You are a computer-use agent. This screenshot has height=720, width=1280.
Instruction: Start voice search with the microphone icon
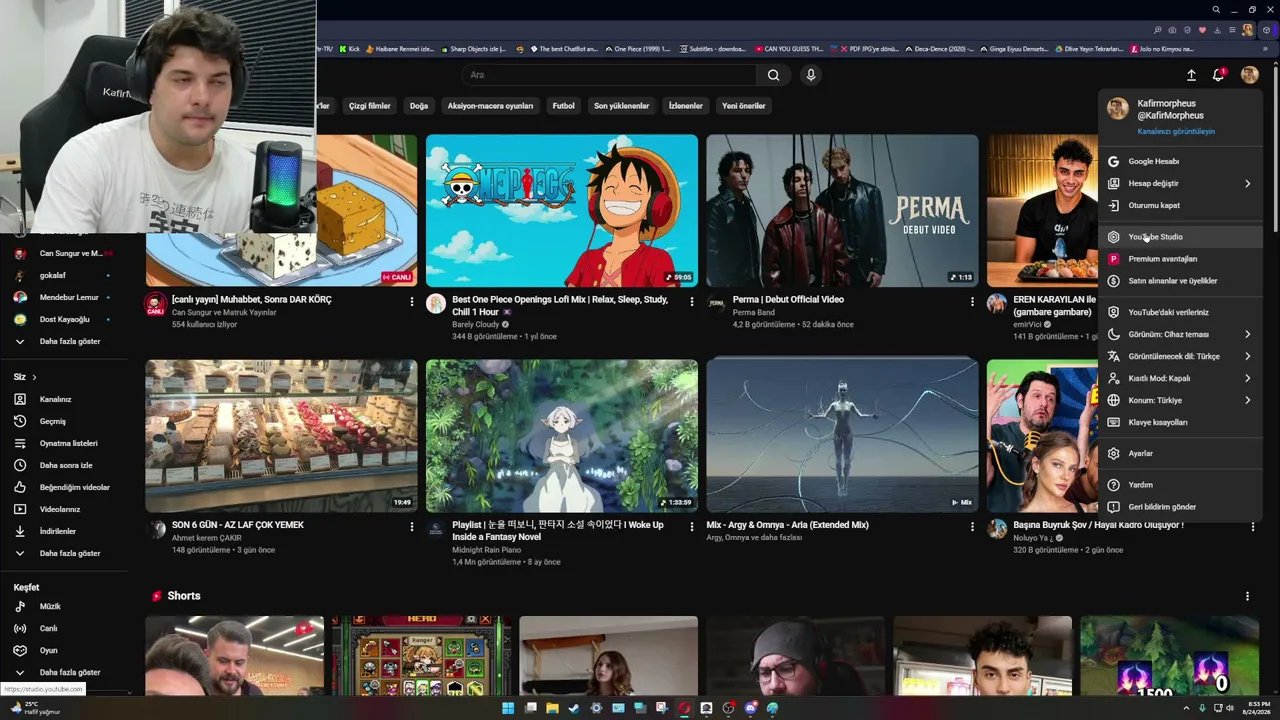[811, 75]
